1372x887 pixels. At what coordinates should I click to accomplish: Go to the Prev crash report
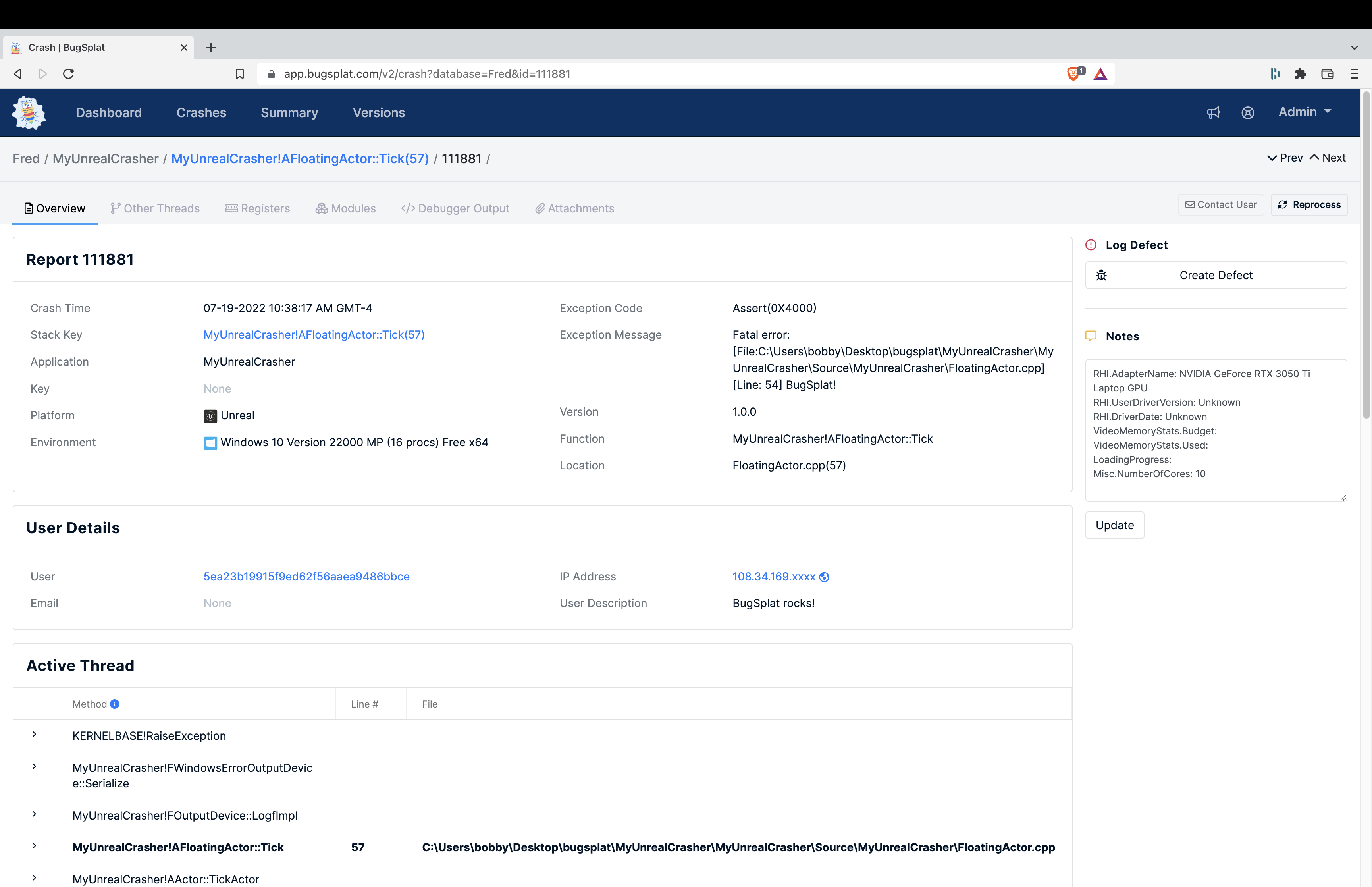pos(1285,158)
